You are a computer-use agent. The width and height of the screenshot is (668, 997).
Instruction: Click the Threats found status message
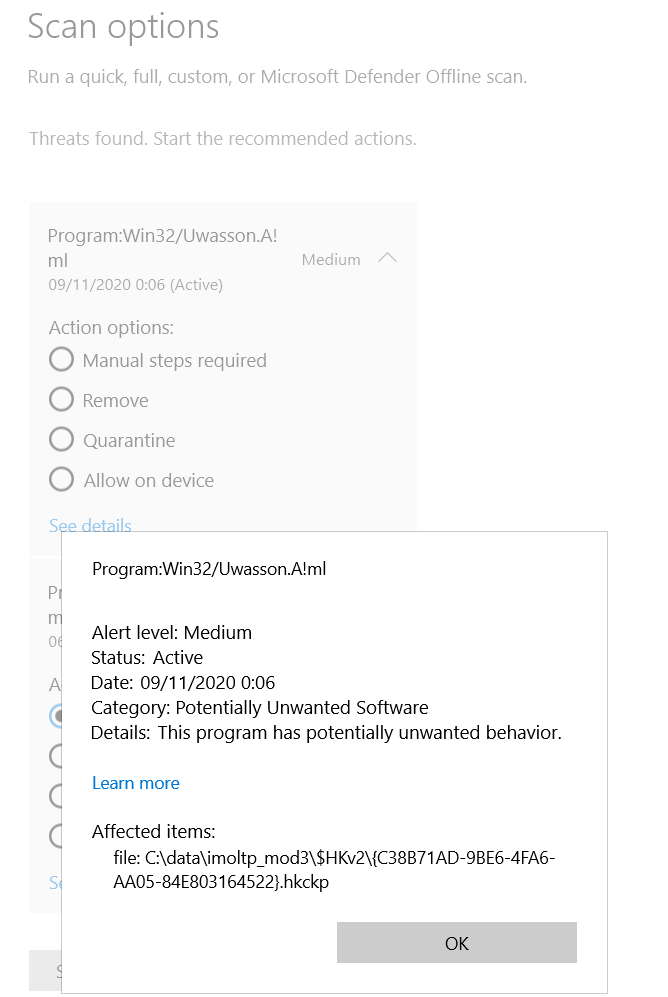click(222, 138)
